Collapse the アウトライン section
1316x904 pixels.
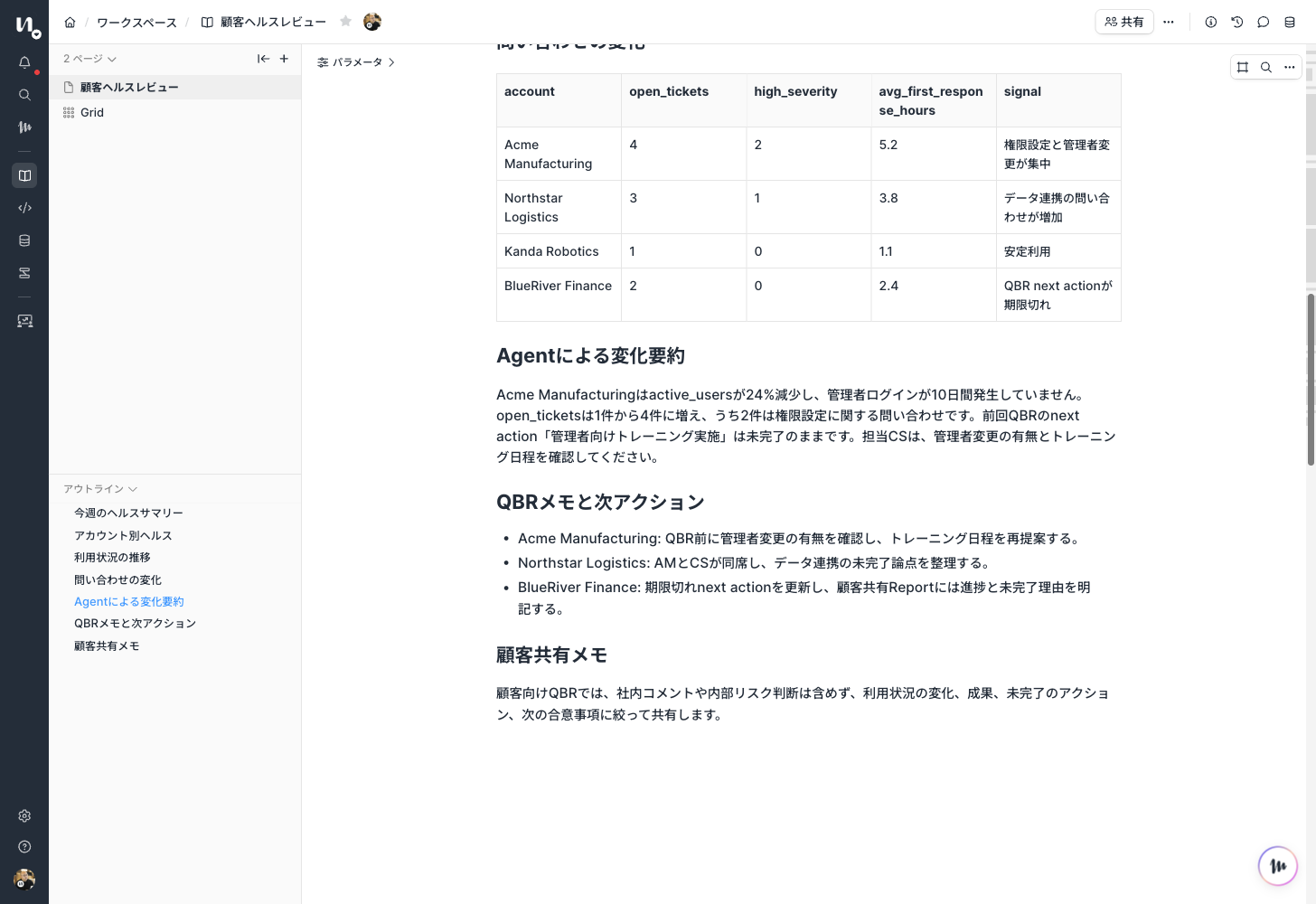coord(100,489)
